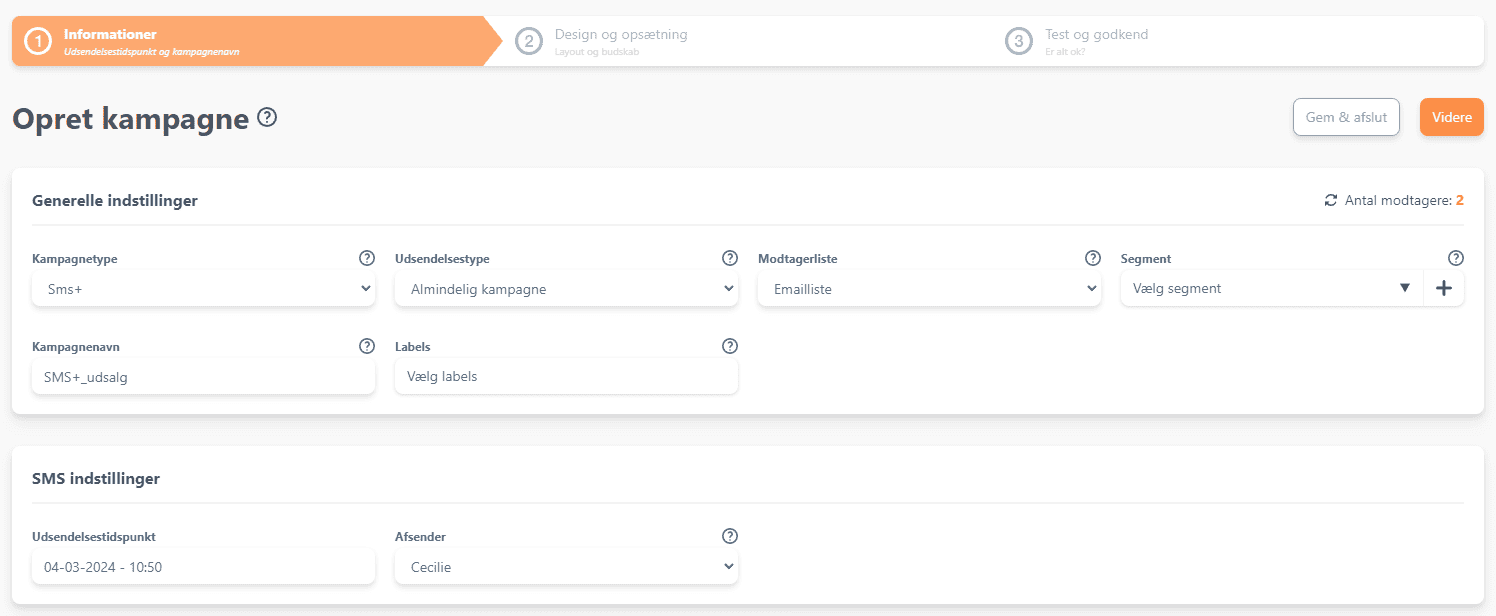The height and width of the screenshot is (616, 1496).
Task: Open help icon for Udsendelsestype
Action: pyautogui.click(x=730, y=258)
